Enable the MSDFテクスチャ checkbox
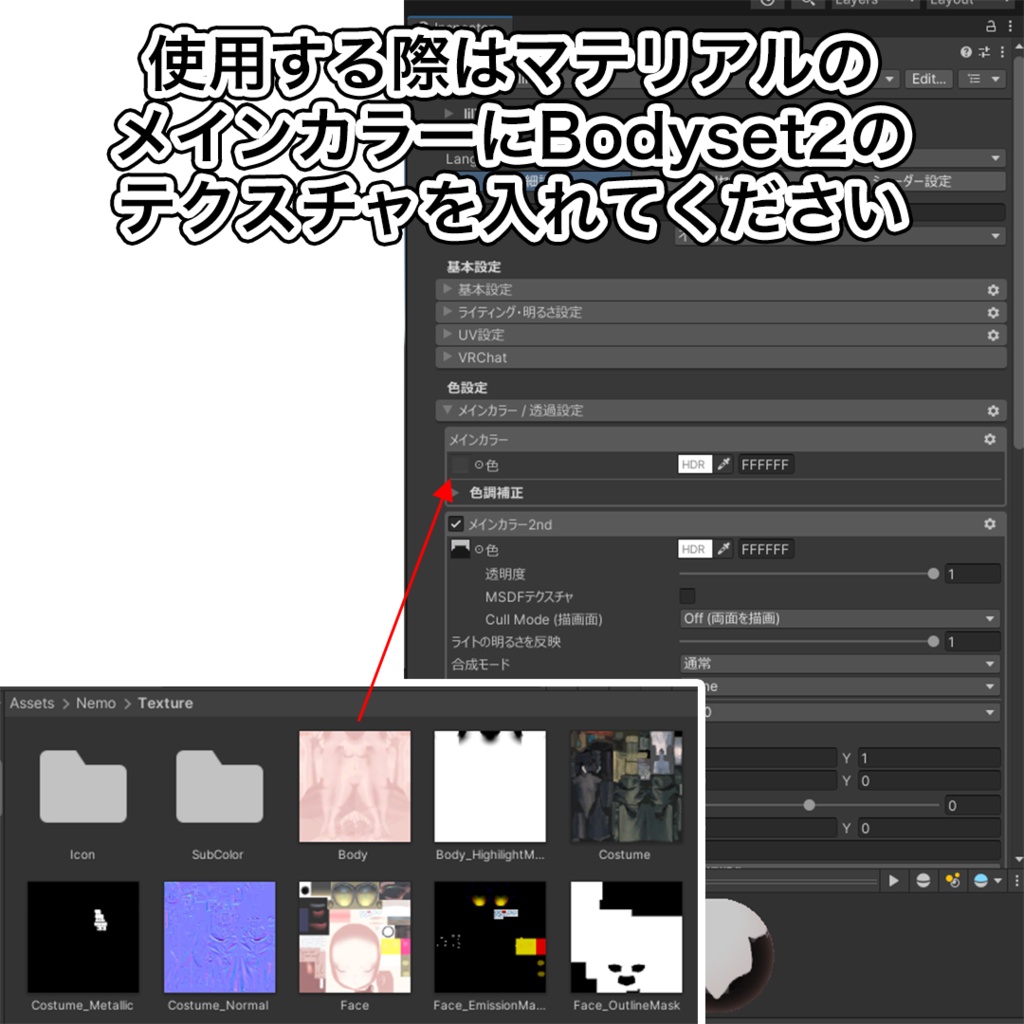 tap(688, 595)
